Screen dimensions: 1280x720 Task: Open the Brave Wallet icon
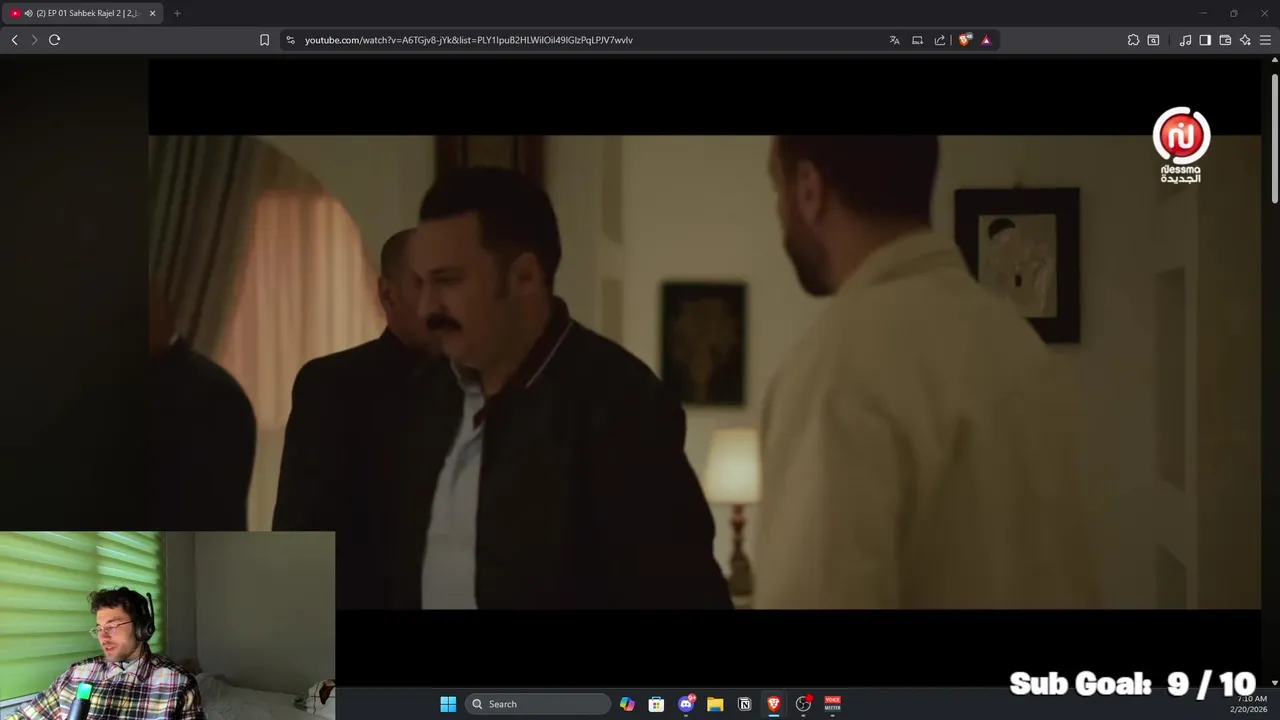pos(1225,40)
